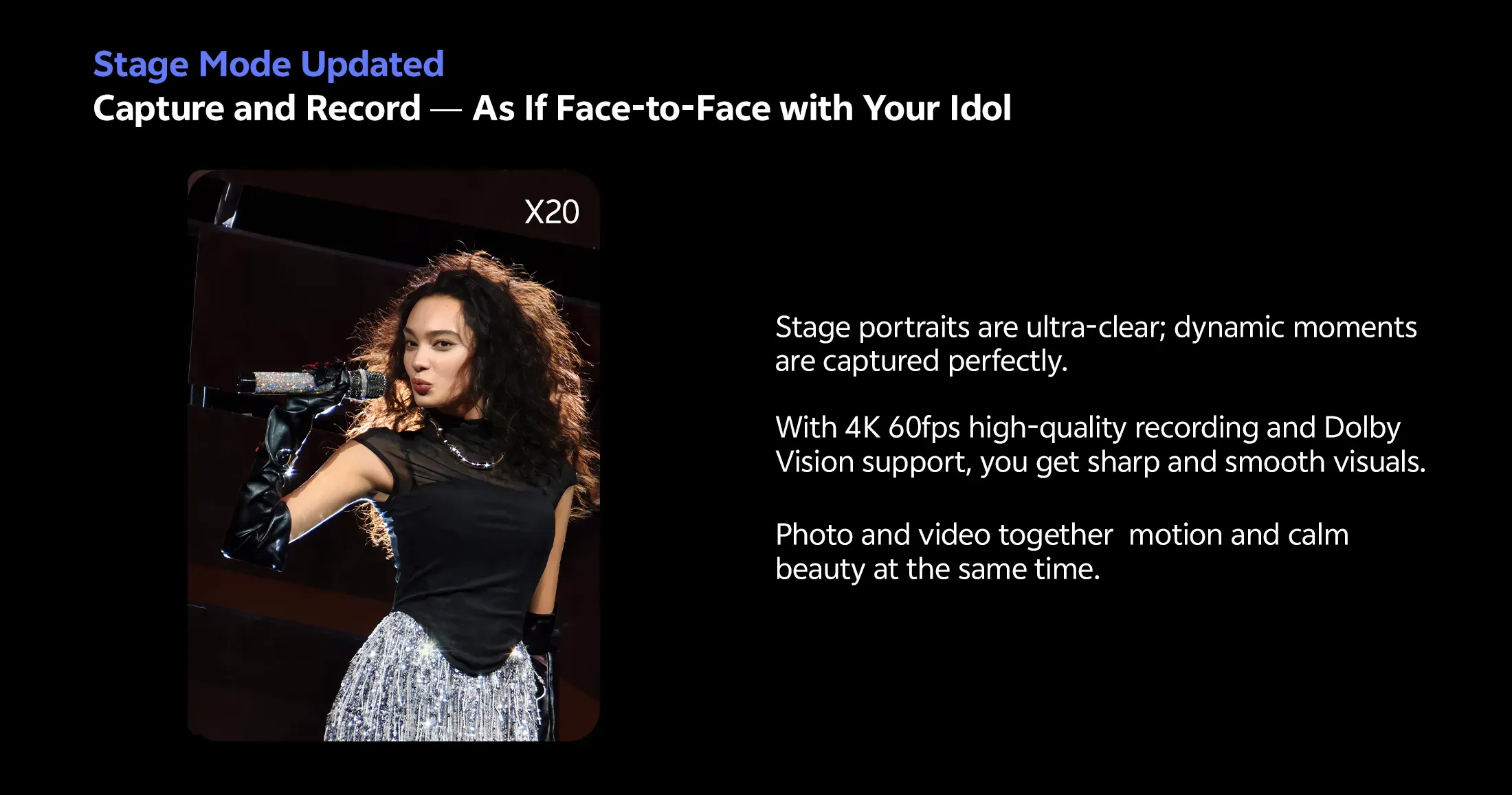Click the blue Stage Mode Updated heading

click(268, 65)
